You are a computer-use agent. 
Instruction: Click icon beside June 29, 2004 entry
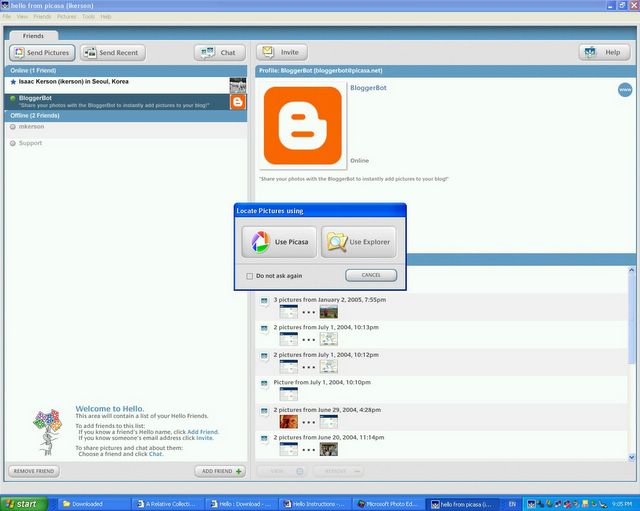[264, 411]
